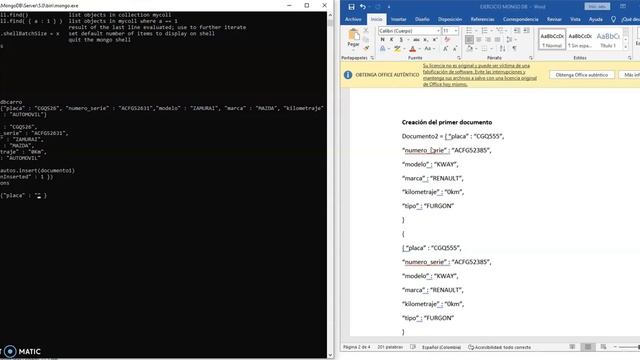This screenshot has width=640, height=360.
Task: Adjust the Word zoom slider
Action: pyautogui.click(x=628, y=347)
